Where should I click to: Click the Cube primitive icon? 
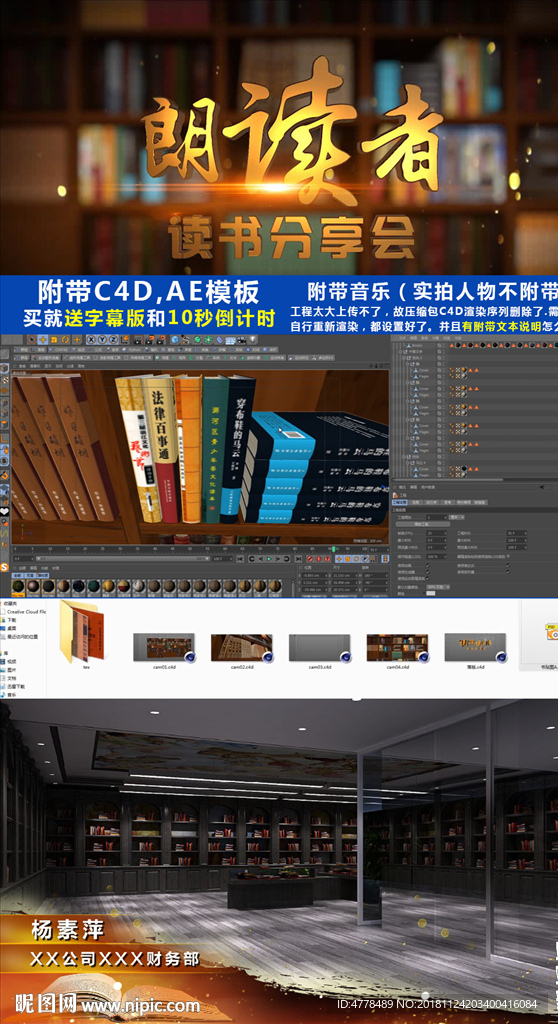(175, 340)
